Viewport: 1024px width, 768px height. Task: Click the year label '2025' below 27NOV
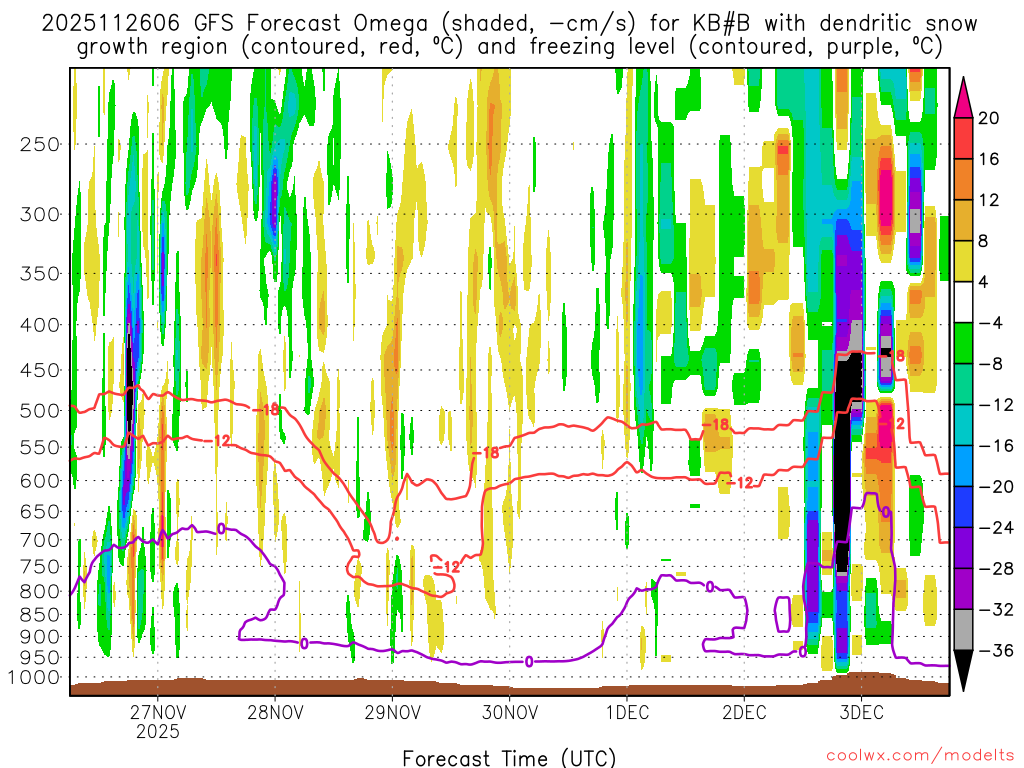point(157,731)
